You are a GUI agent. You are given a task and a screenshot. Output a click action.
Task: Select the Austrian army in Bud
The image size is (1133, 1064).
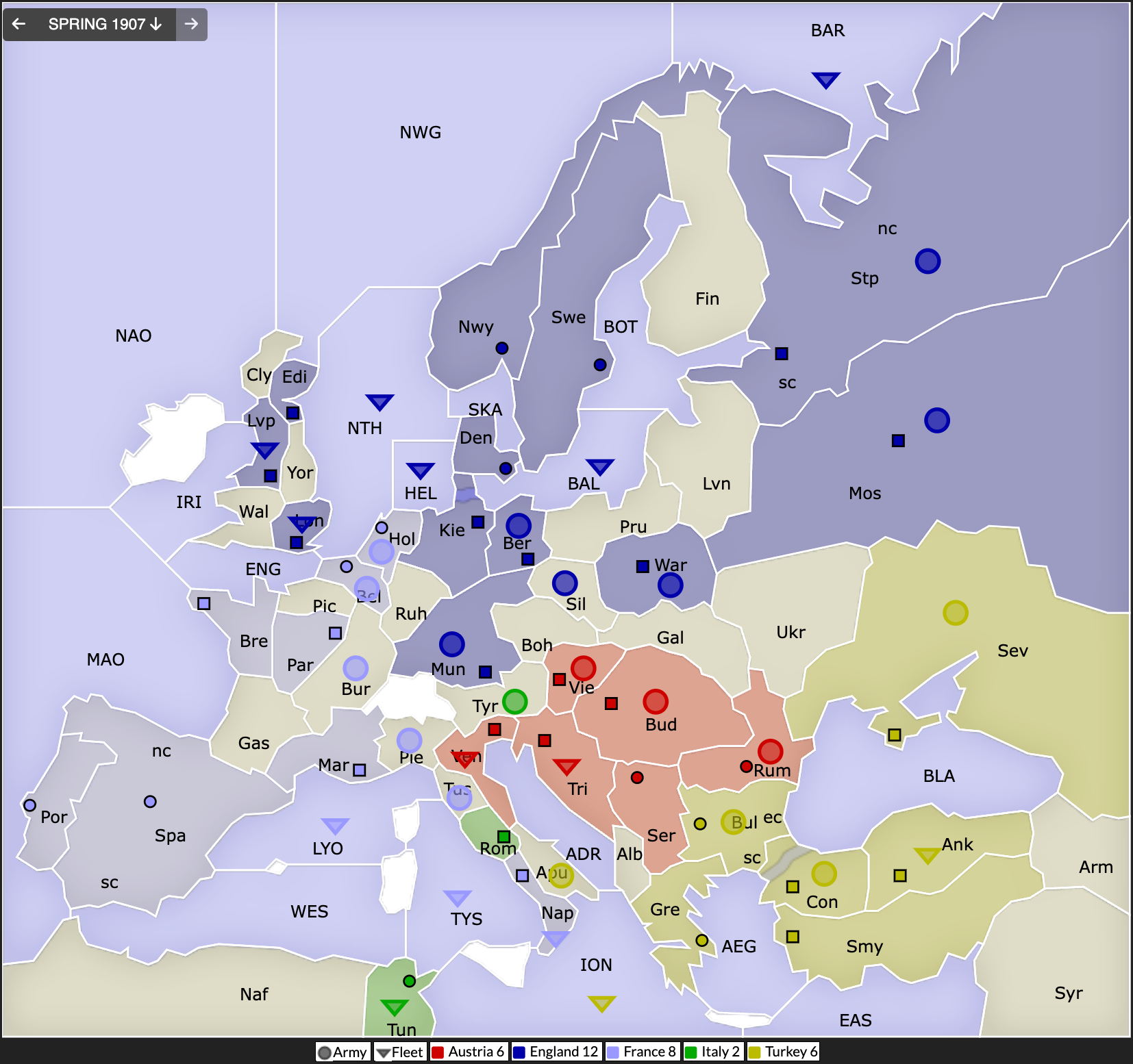[656, 701]
